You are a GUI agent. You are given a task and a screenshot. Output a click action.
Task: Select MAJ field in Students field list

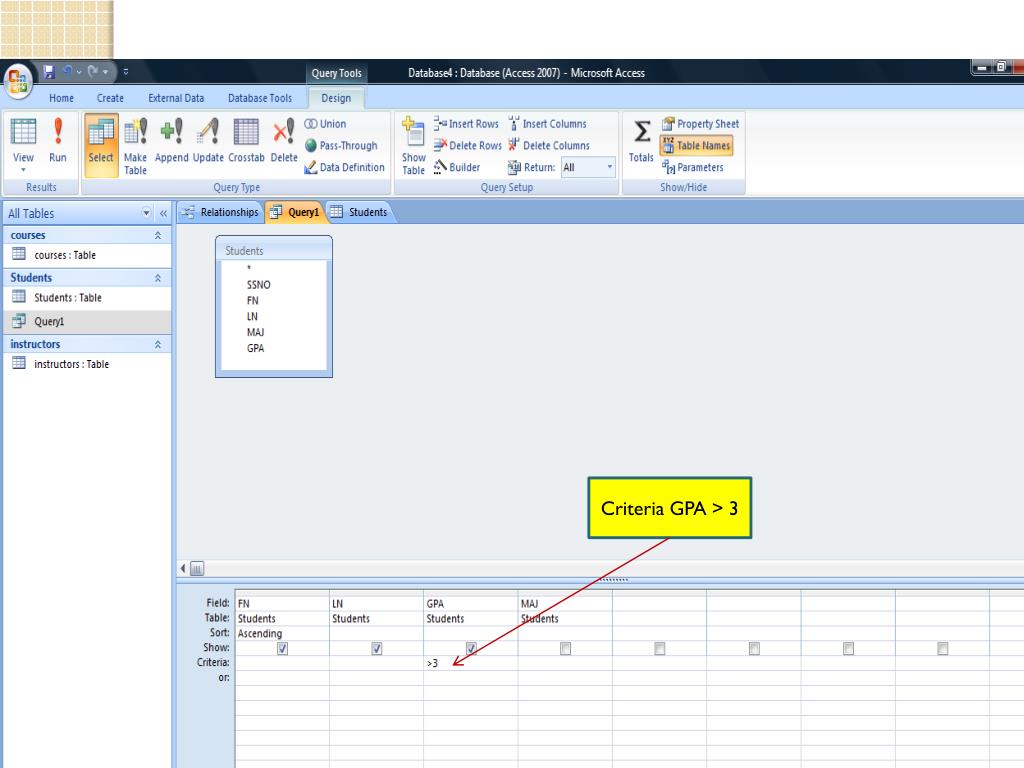(255, 332)
